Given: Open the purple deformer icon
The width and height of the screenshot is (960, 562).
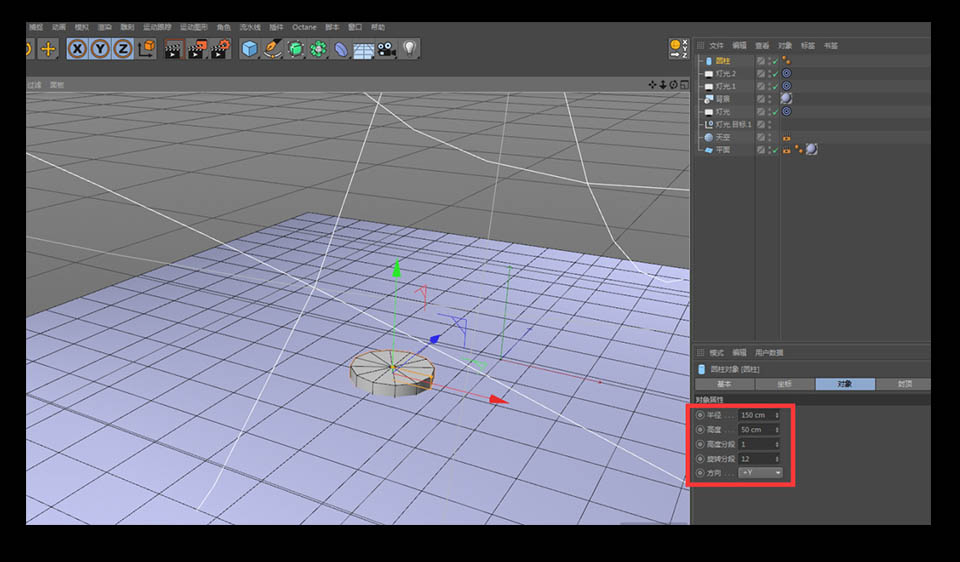Looking at the screenshot, I should [341, 49].
